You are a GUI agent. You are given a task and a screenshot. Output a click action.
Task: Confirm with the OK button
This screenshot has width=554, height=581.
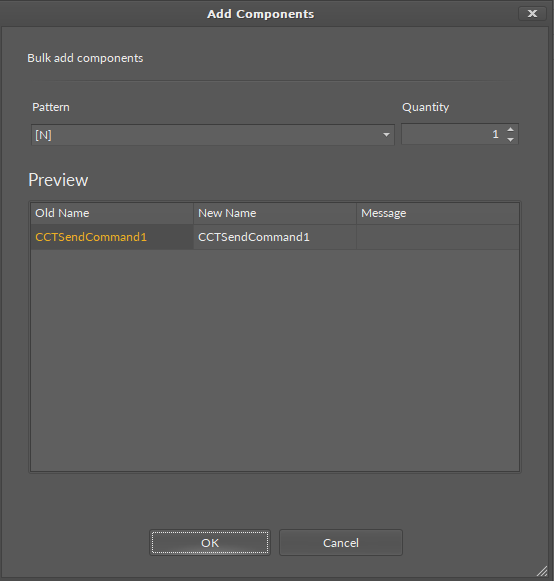click(210, 542)
